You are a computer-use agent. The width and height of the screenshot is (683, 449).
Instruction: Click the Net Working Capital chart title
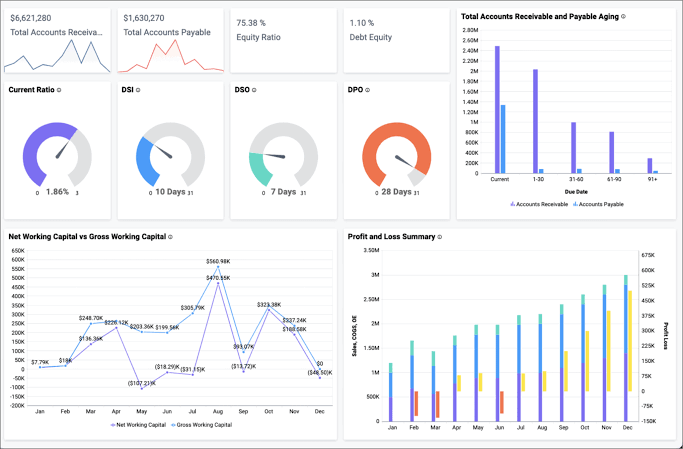click(87, 237)
